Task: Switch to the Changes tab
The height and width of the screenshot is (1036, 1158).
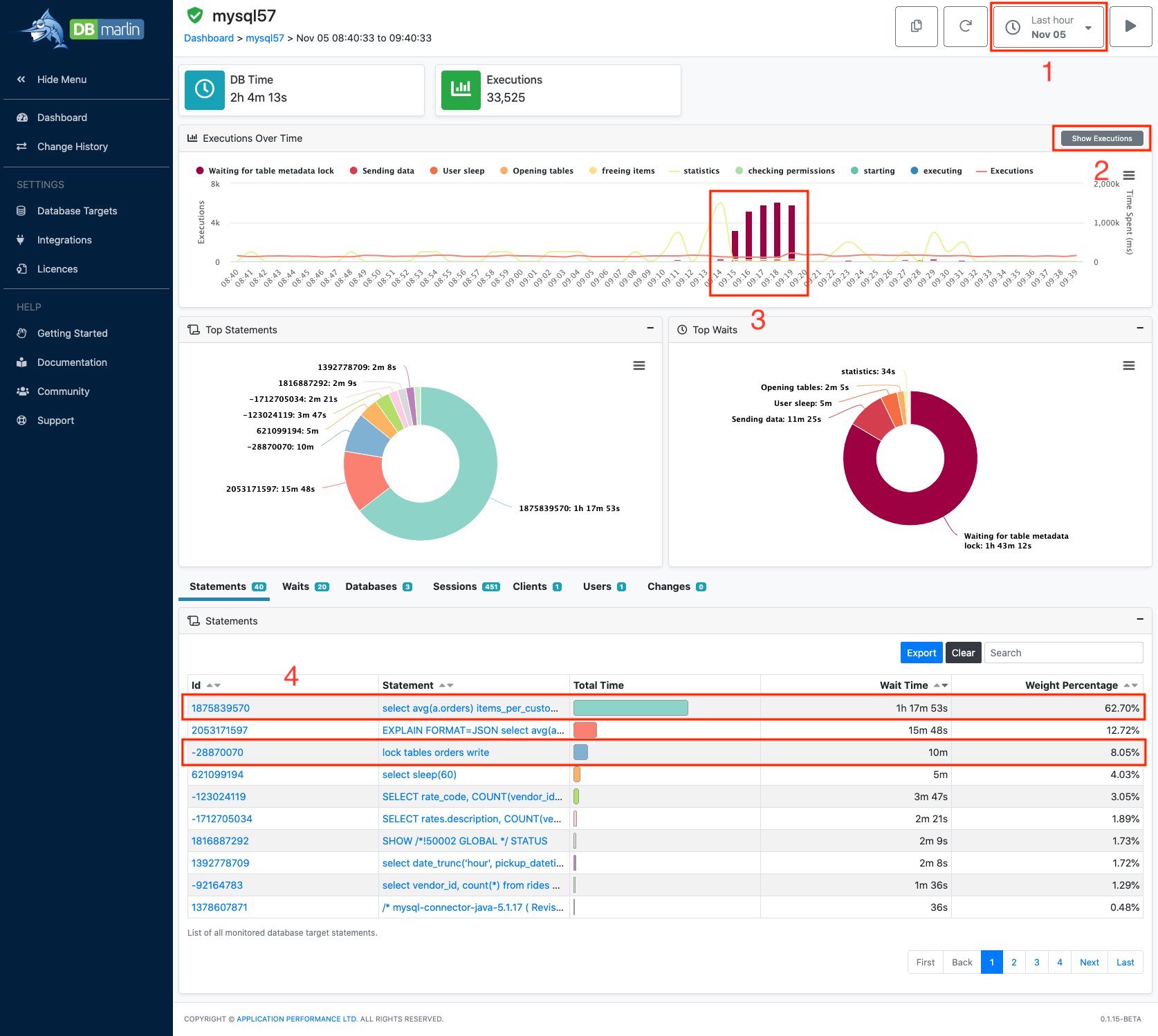Action: click(x=677, y=586)
